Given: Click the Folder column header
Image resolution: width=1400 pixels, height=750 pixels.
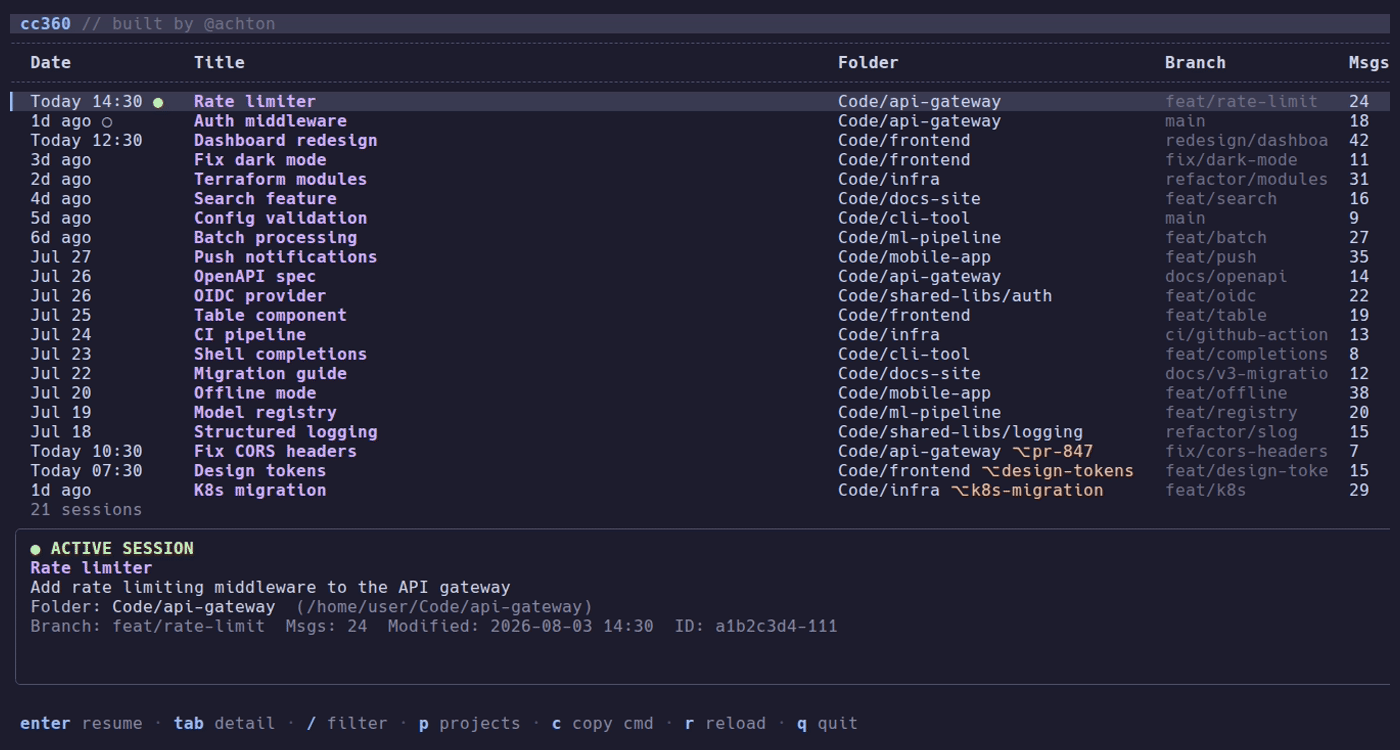Looking at the screenshot, I should (868, 62).
